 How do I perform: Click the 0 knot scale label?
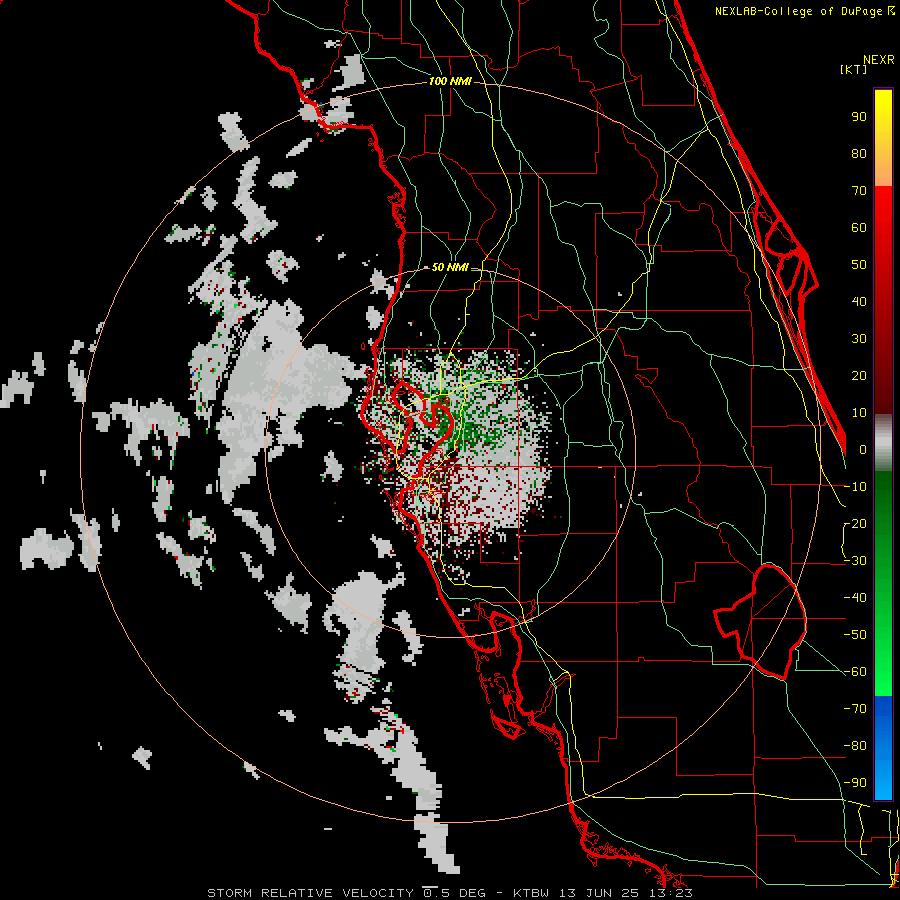pos(863,449)
